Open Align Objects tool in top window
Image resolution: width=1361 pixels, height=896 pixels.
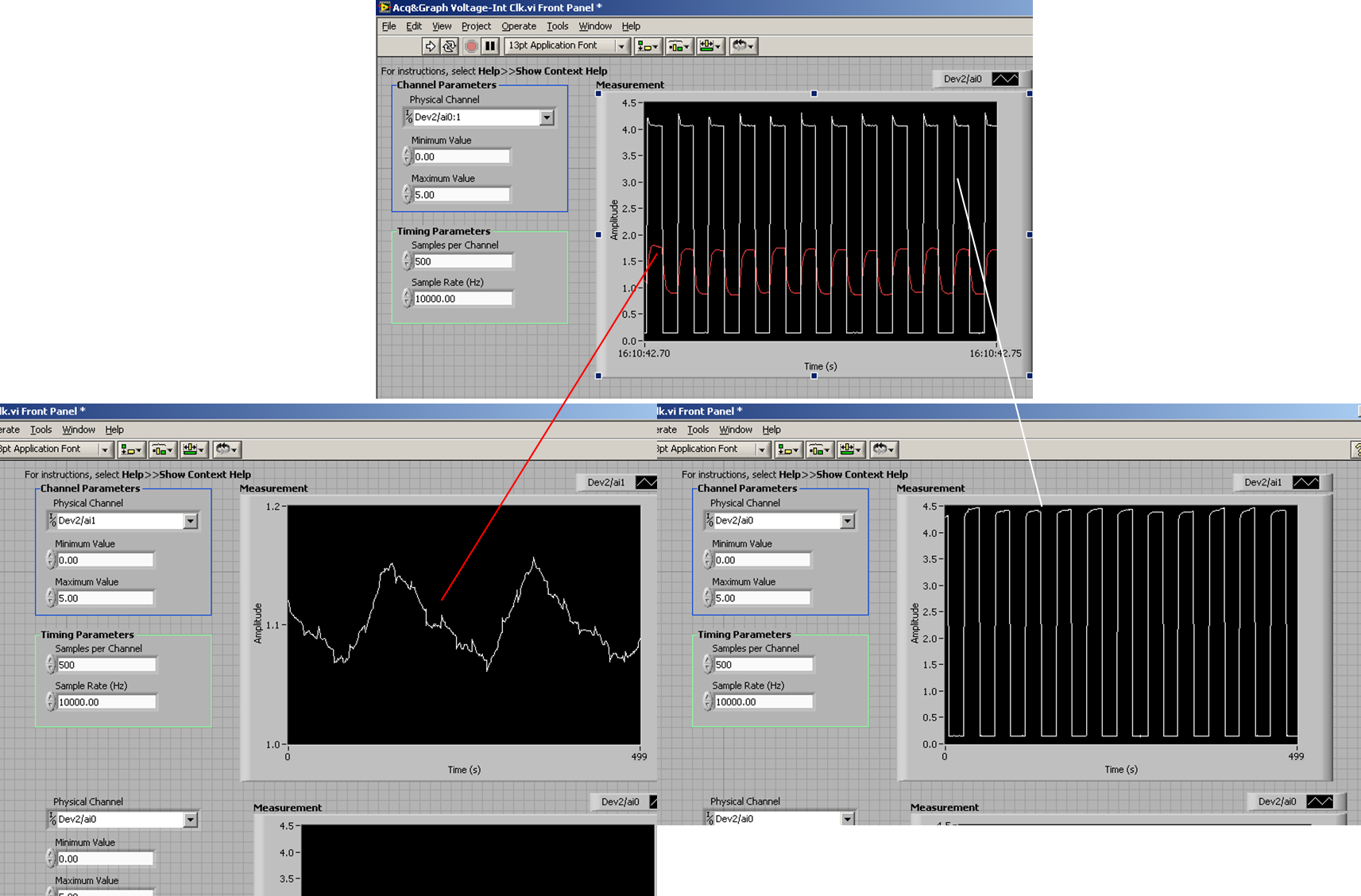[x=648, y=46]
